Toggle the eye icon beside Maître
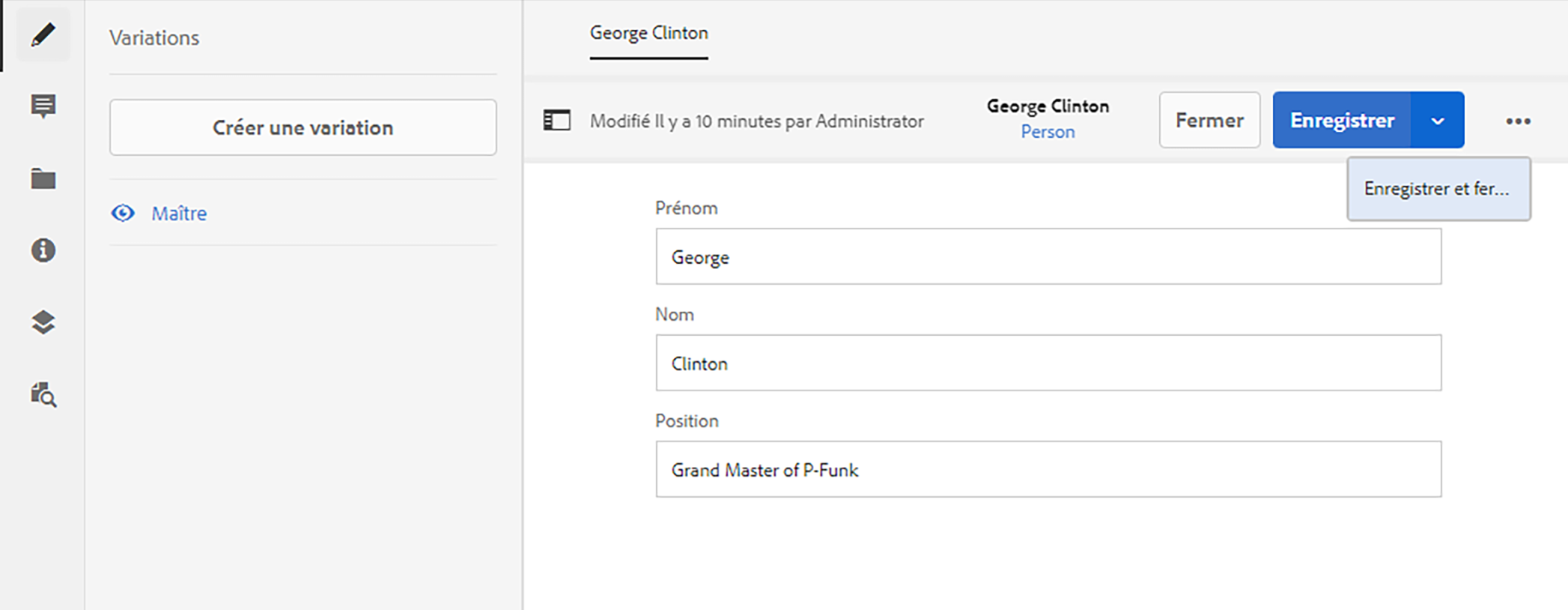1568x610 pixels. pyautogui.click(x=123, y=214)
